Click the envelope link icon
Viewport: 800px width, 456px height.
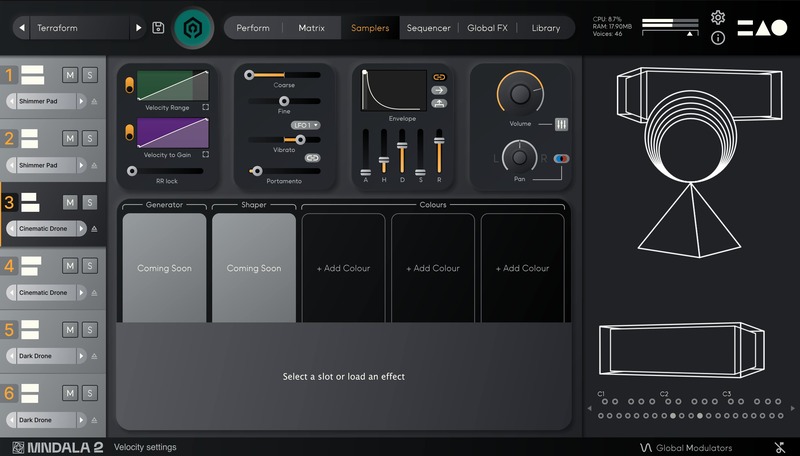click(x=439, y=77)
